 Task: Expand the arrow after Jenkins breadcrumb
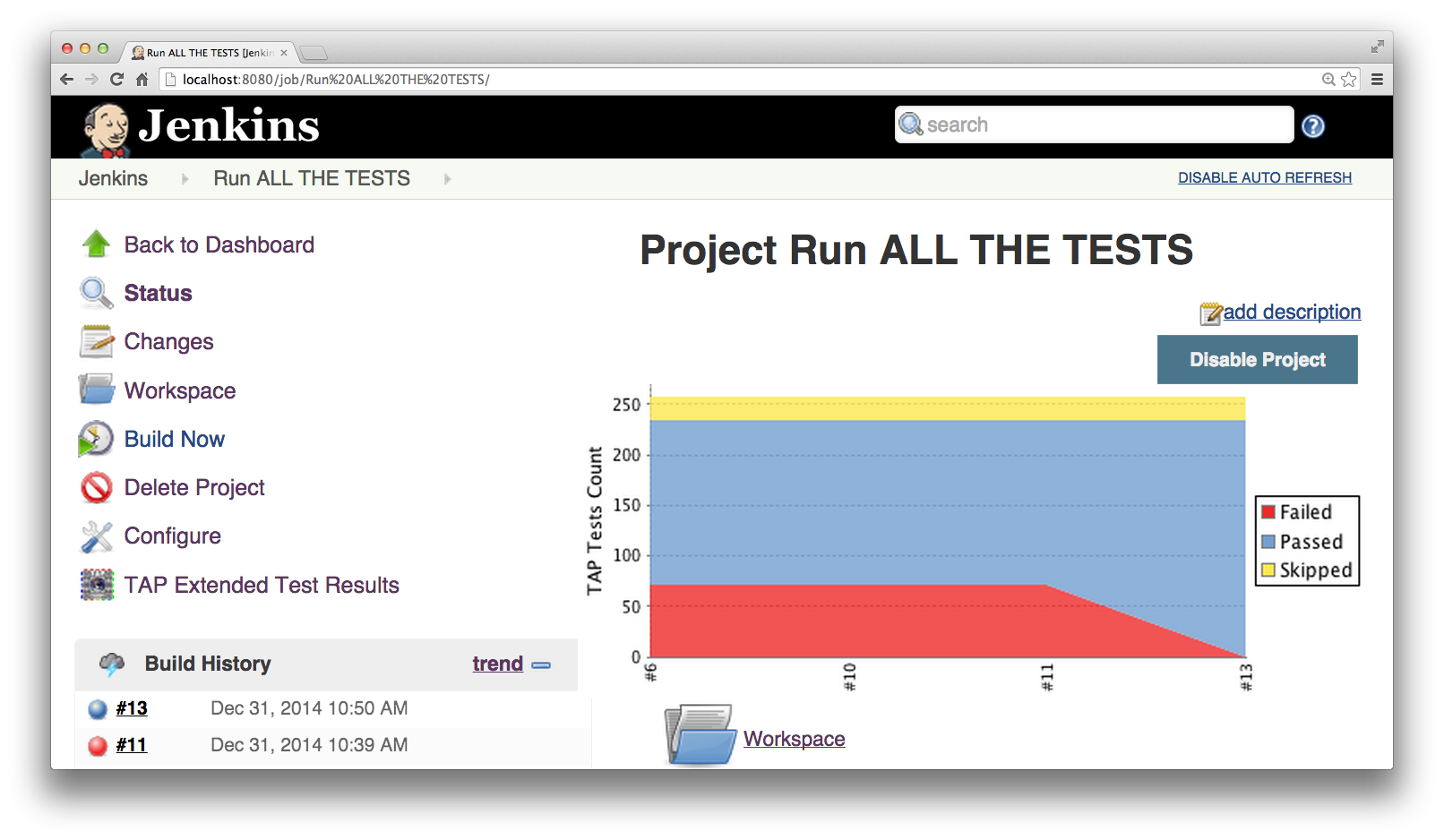tap(185, 179)
